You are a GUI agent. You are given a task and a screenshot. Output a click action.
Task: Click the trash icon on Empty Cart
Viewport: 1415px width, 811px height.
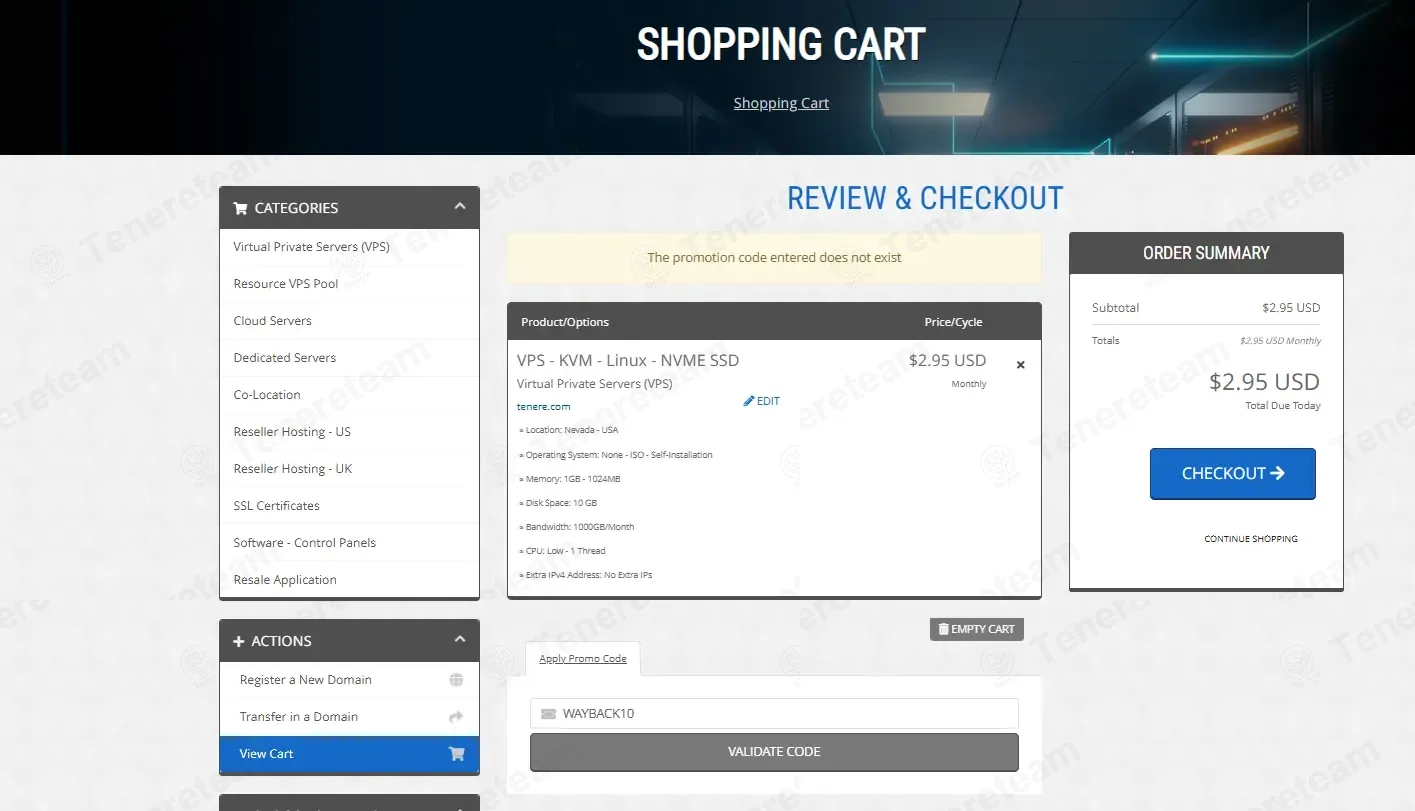[943, 629]
